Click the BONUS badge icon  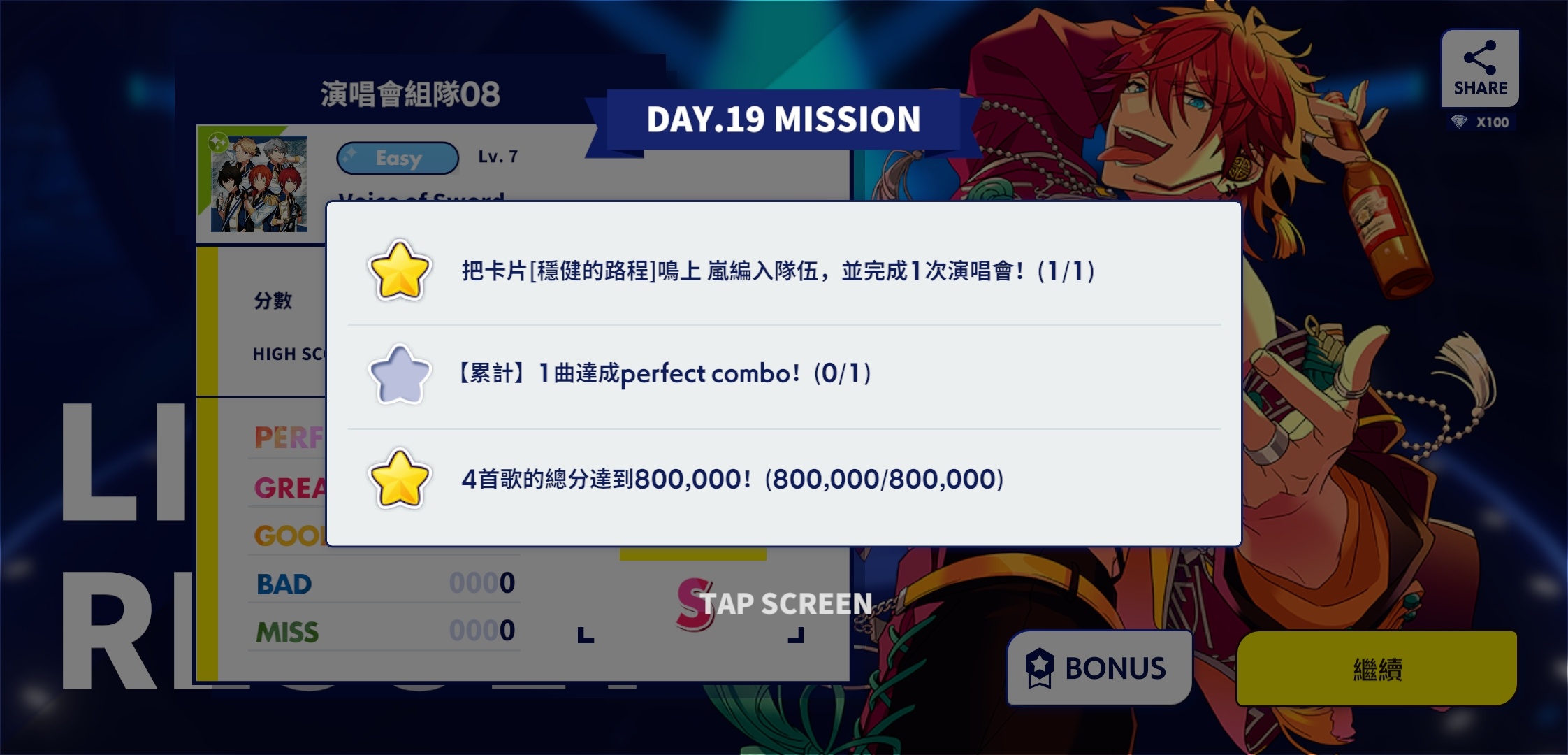click(x=1039, y=668)
